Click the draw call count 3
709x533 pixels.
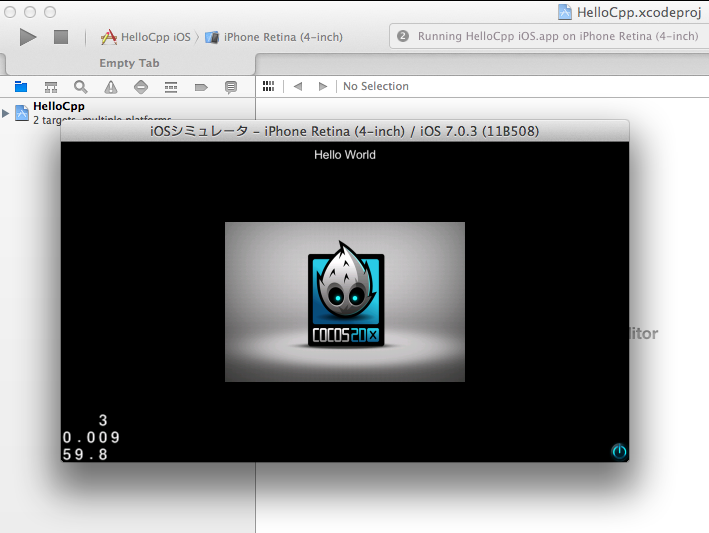(103, 420)
